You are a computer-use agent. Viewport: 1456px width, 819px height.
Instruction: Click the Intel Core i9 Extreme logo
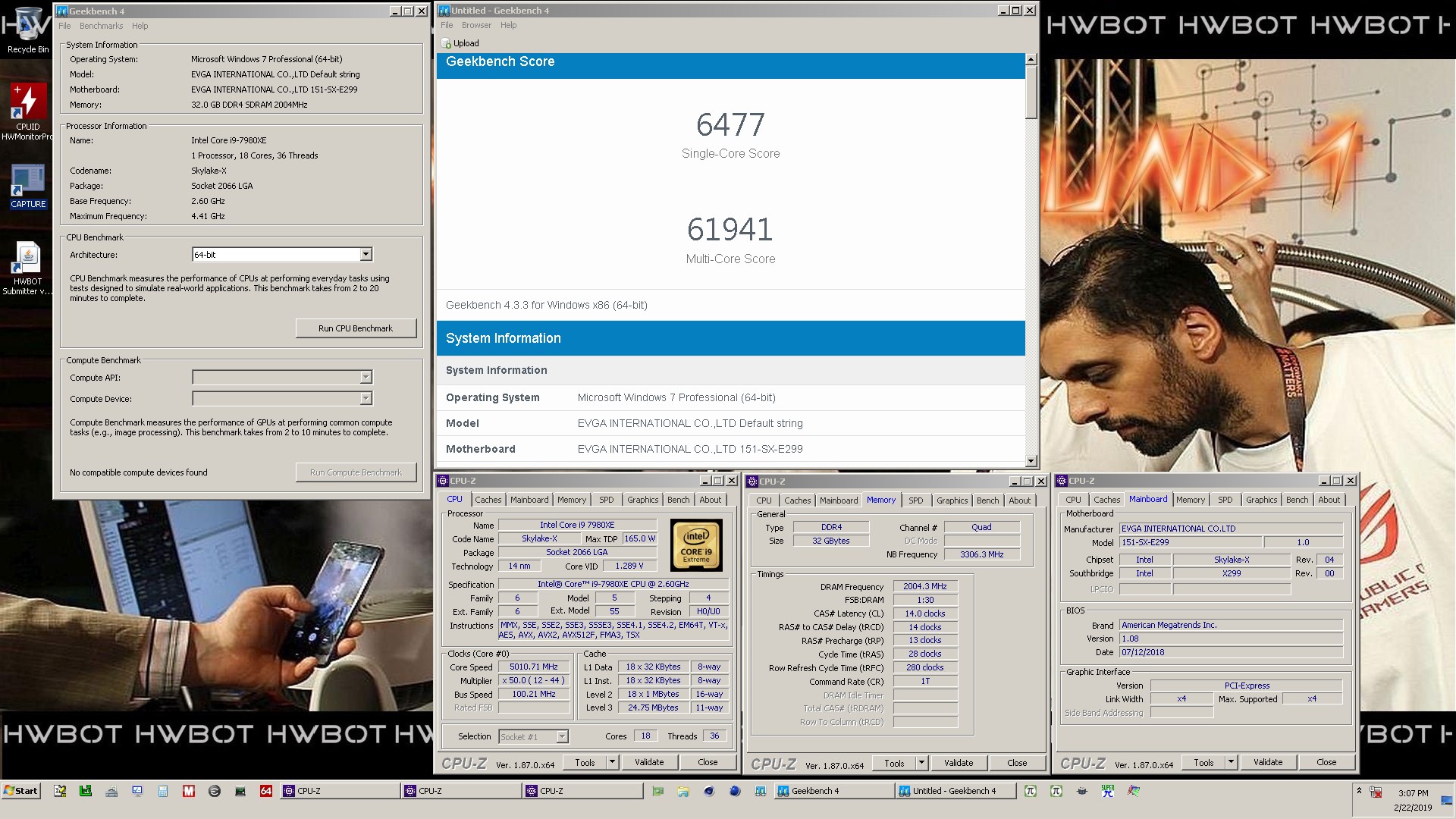(x=696, y=545)
